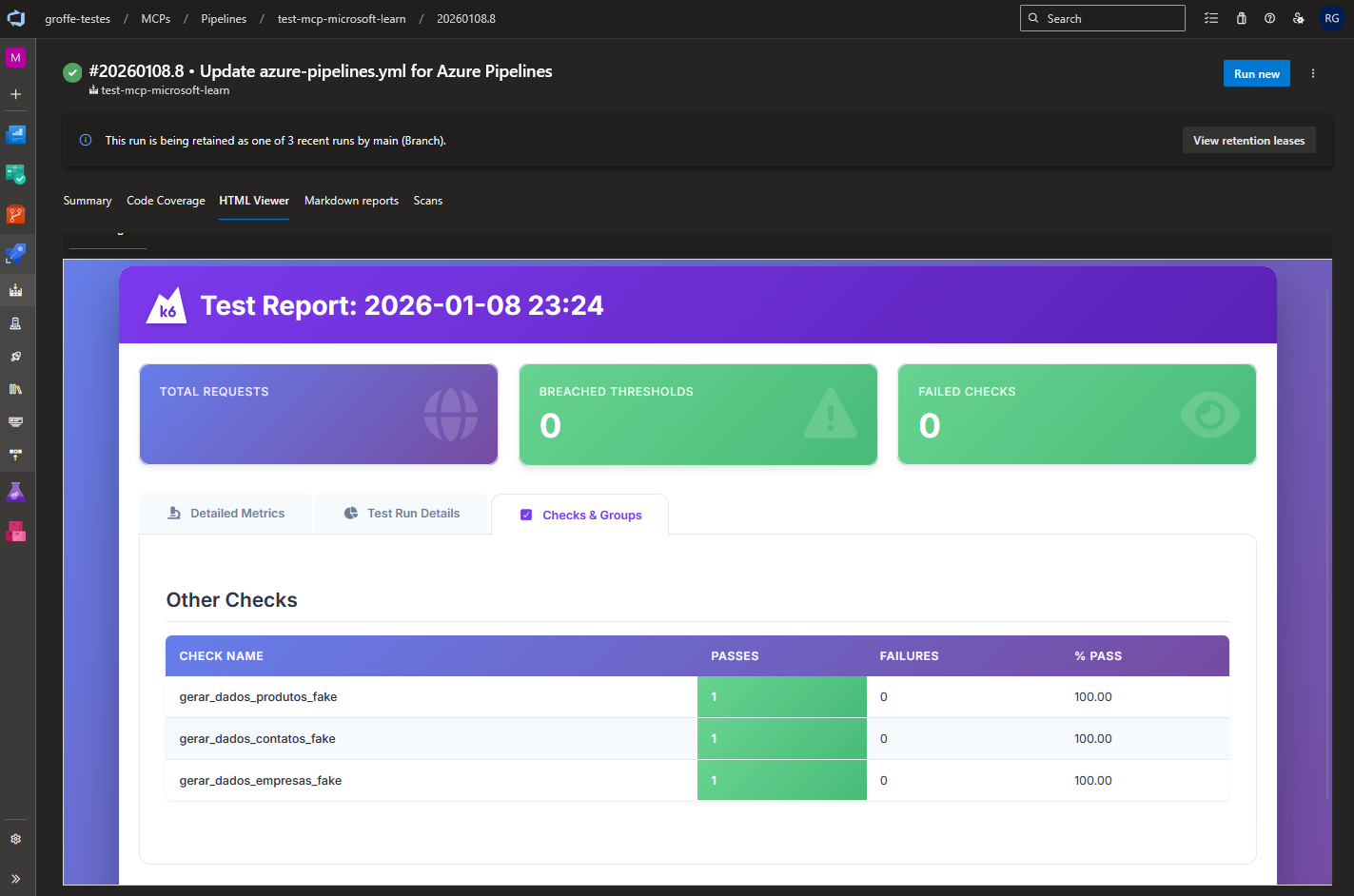Open Environments icon in sidebar
This screenshot has width=1354, height=896.
pos(15,323)
